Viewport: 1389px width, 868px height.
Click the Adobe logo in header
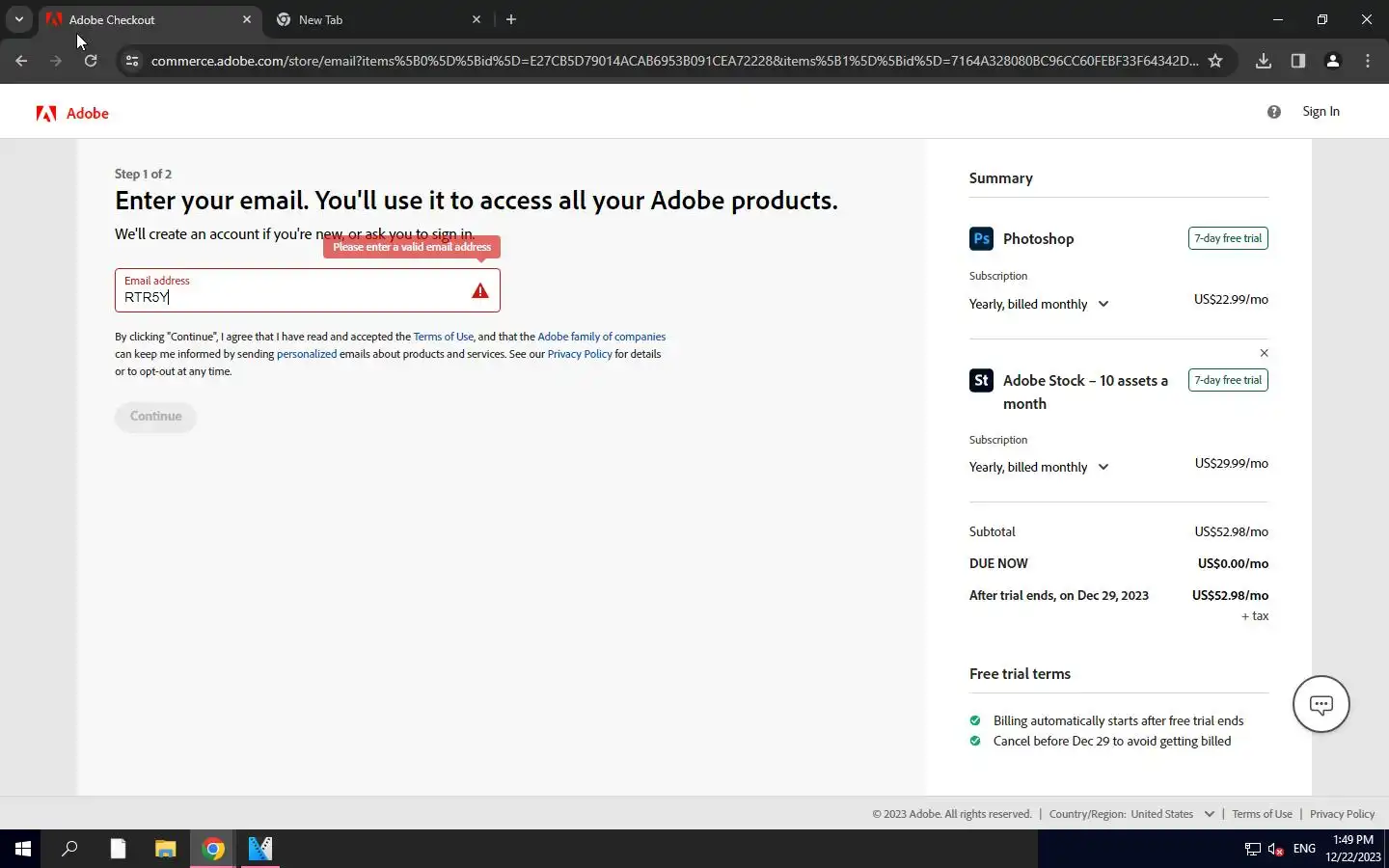[x=72, y=113]
